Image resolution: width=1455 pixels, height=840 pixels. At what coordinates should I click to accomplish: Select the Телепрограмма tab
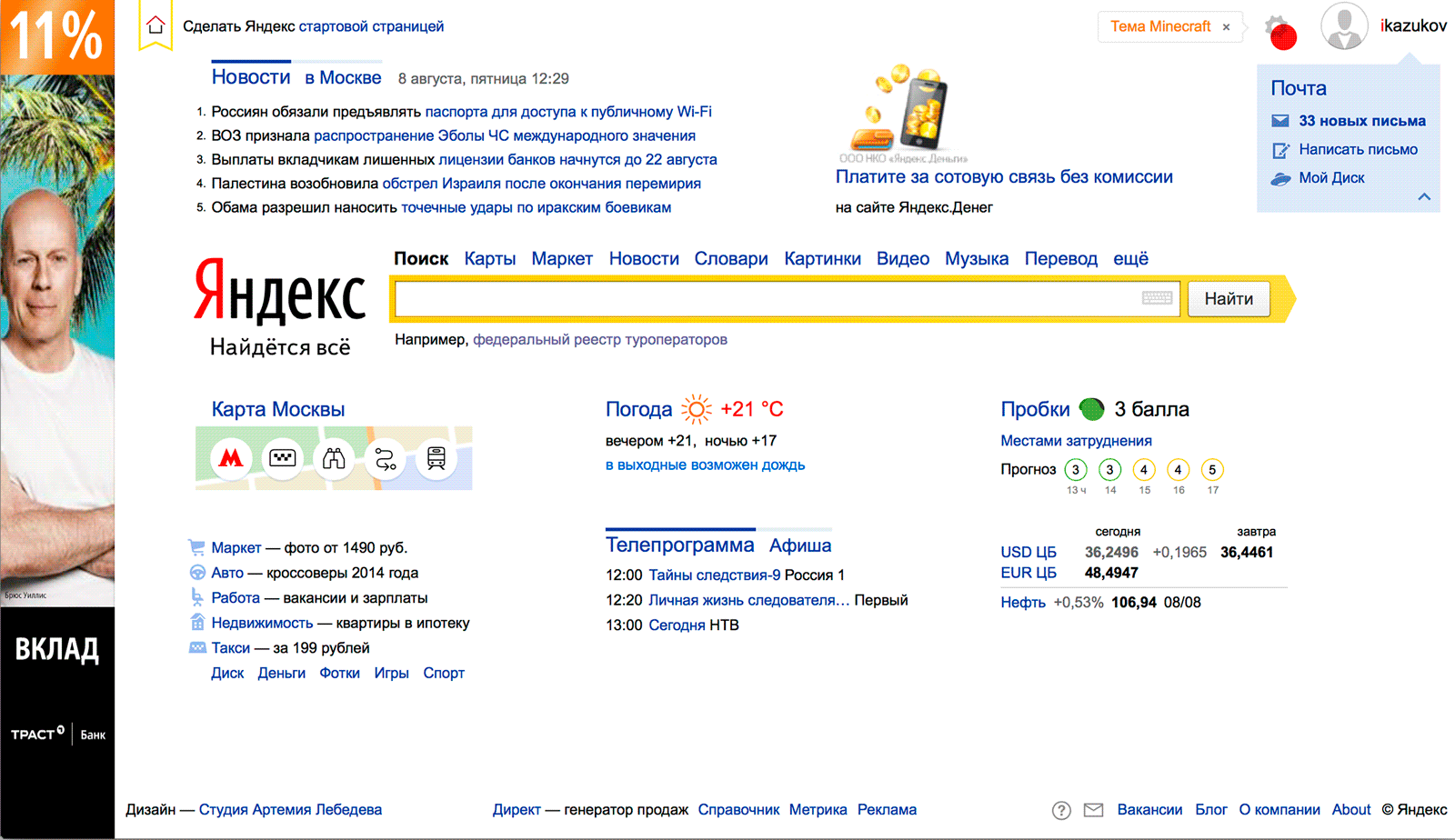pyautogui.click(x=680, y=545)
